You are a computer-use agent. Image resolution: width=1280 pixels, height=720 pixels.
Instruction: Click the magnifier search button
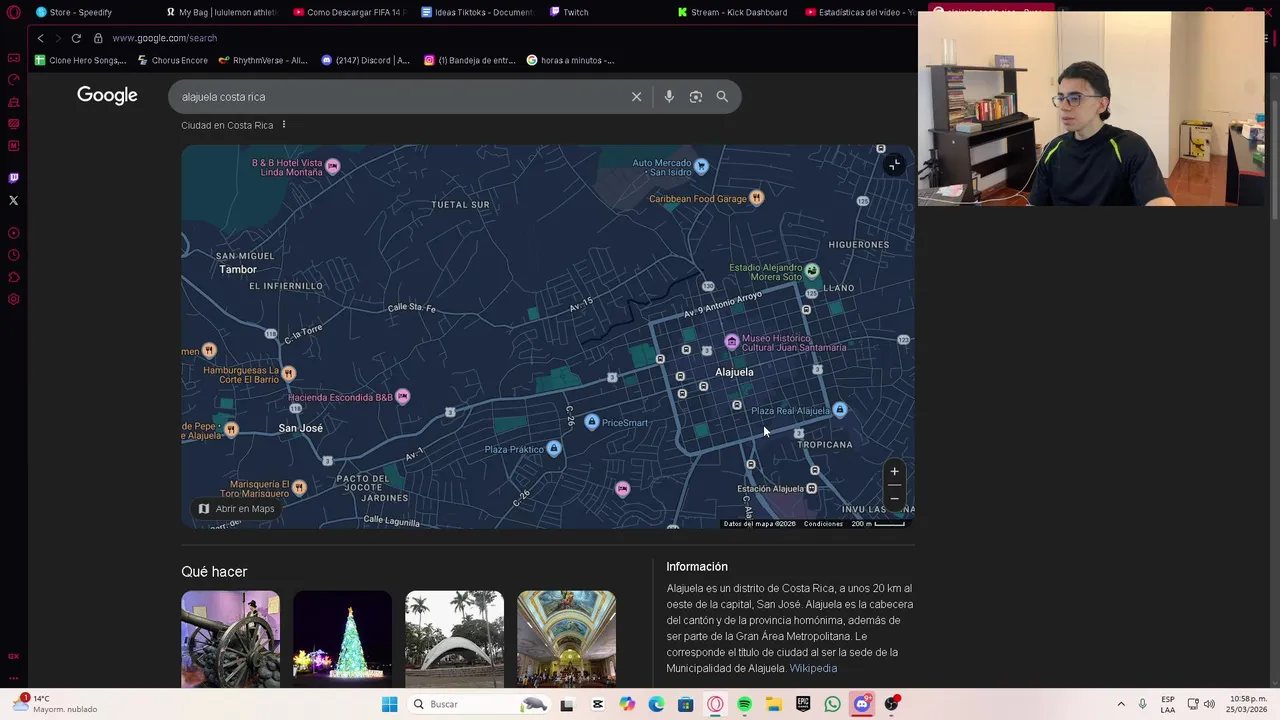click(722, 97)
